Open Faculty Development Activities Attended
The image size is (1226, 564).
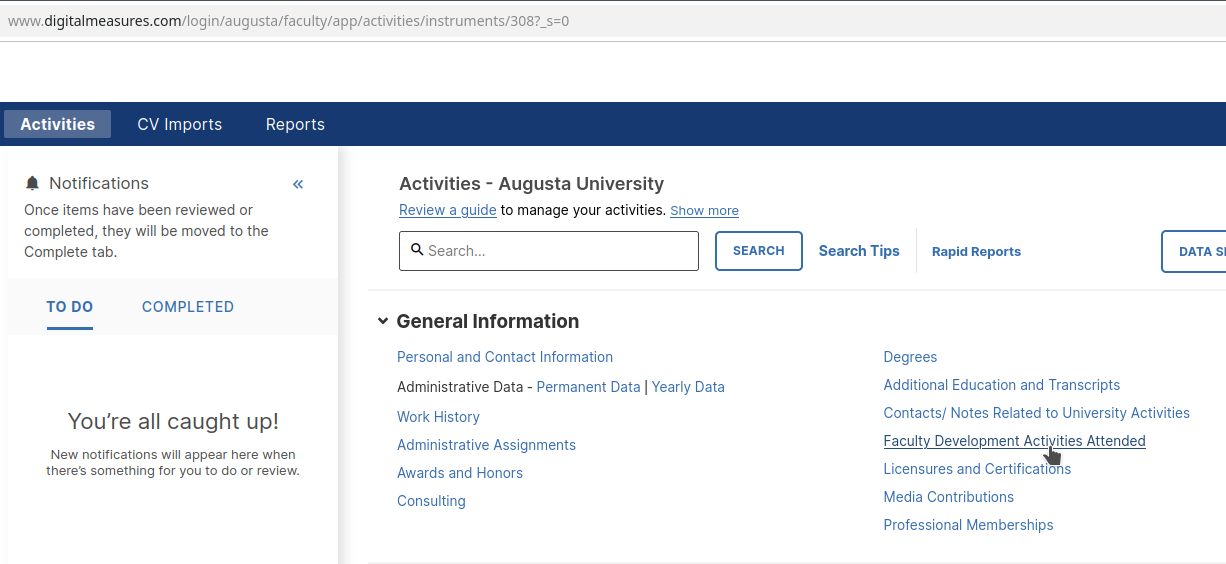[1014, 441]
